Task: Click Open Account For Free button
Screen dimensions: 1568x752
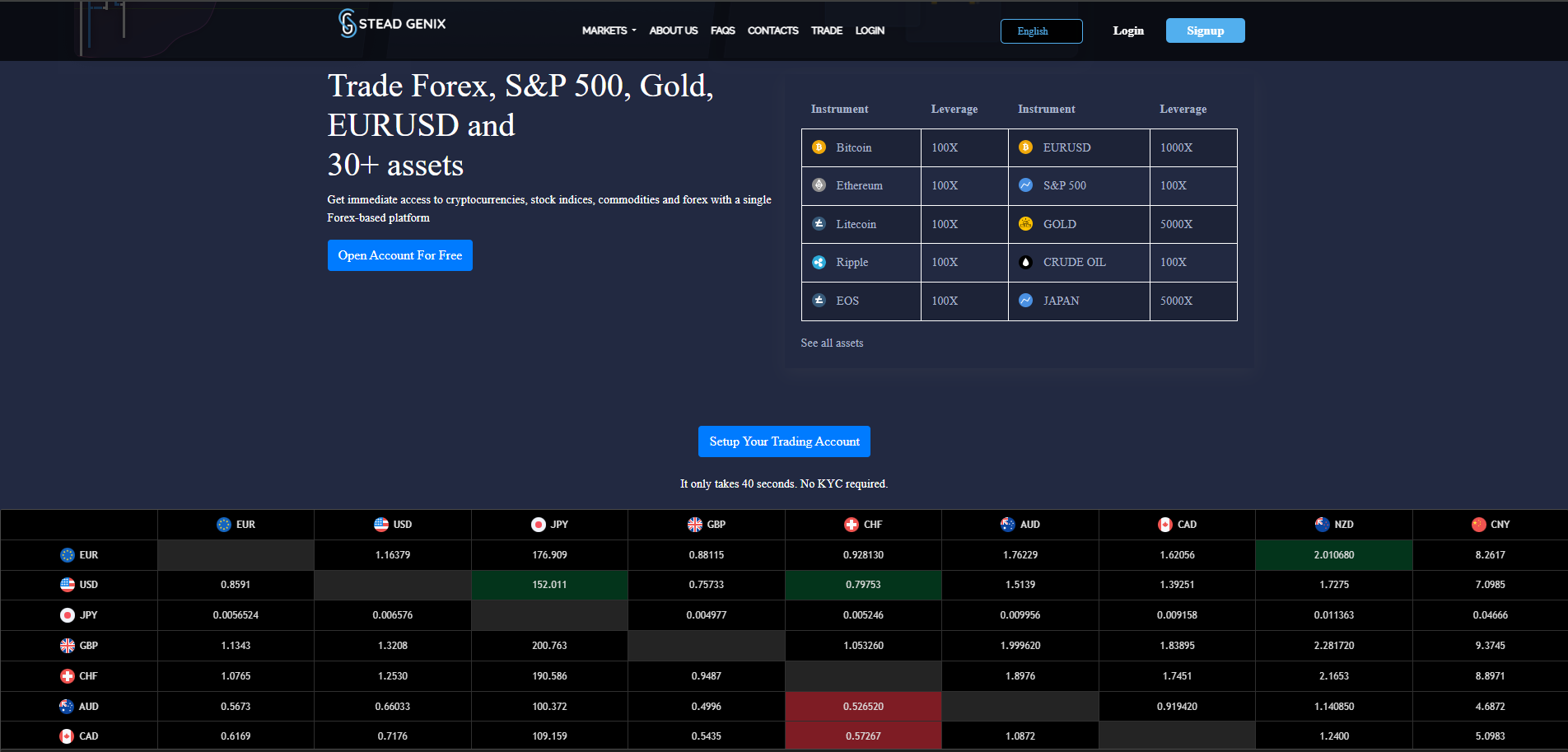Action: (400, 255)
